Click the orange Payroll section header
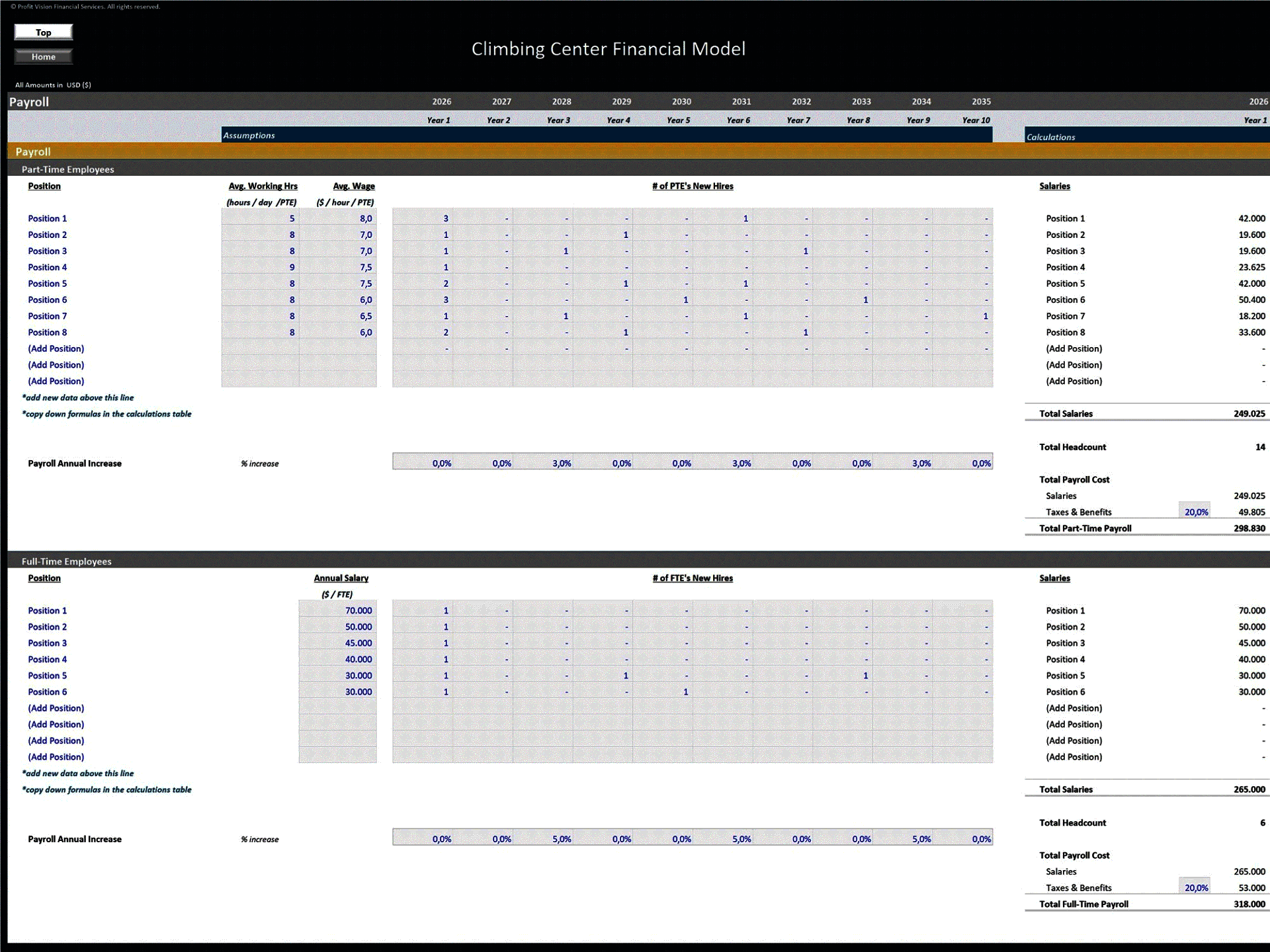This screenshot has height=952, width=1270. [x=33, y=152]
